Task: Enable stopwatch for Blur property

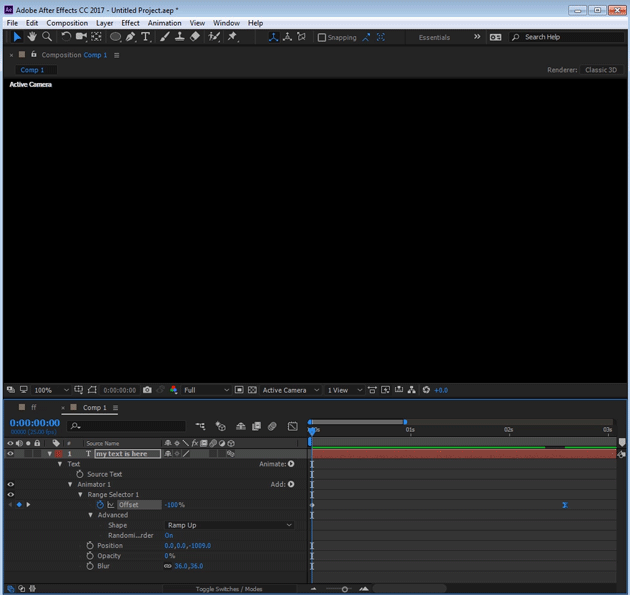Action: click(x=90, y=566)
